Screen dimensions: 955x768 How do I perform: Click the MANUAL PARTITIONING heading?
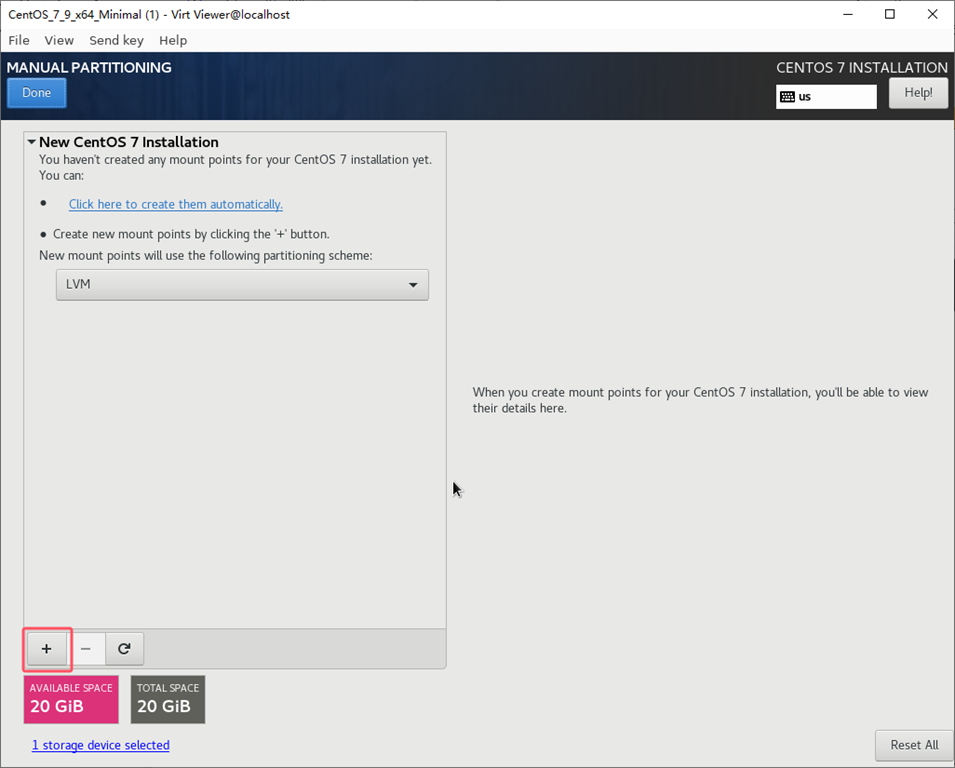89,68
